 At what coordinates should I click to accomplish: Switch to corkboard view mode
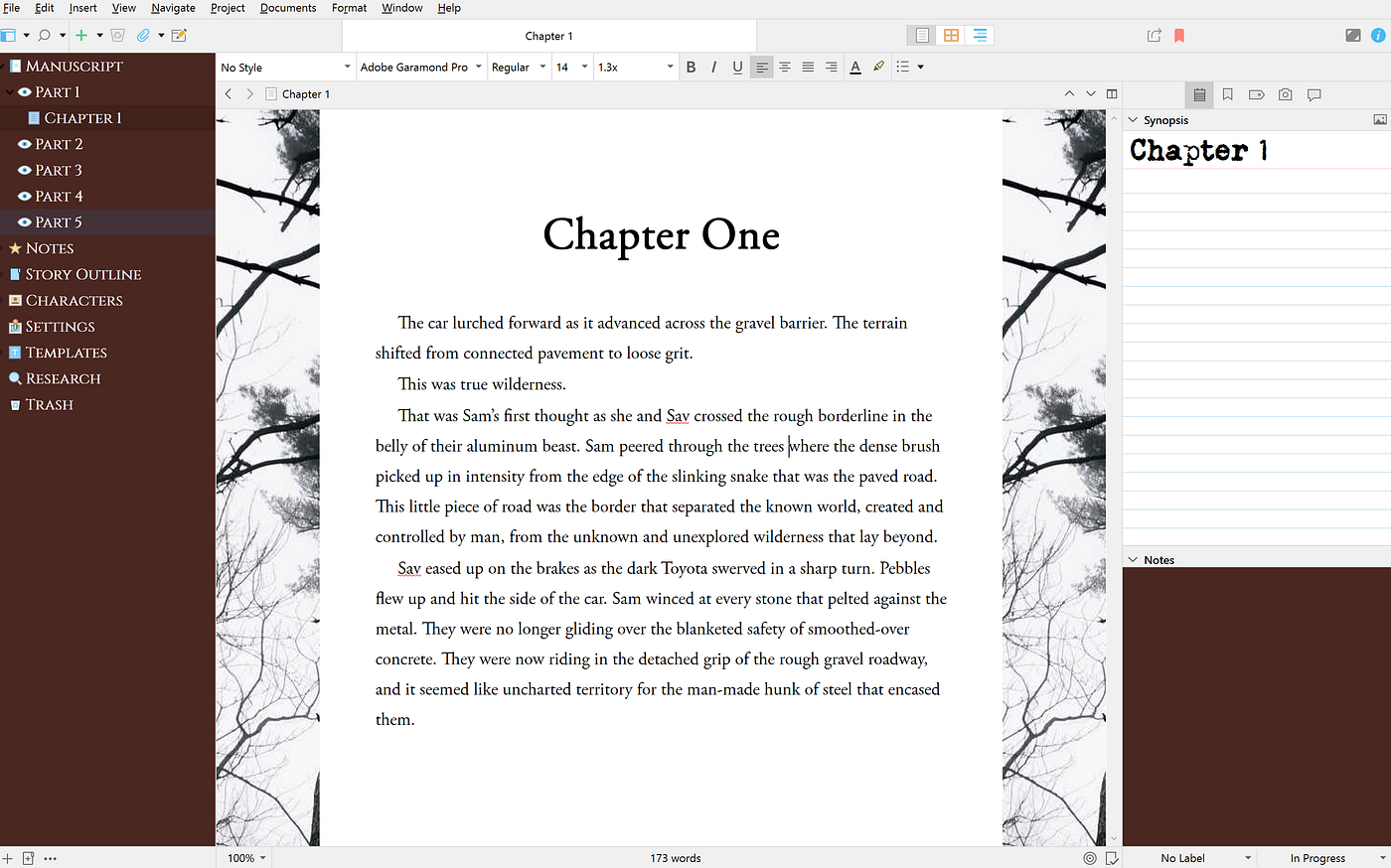(951, 35)
